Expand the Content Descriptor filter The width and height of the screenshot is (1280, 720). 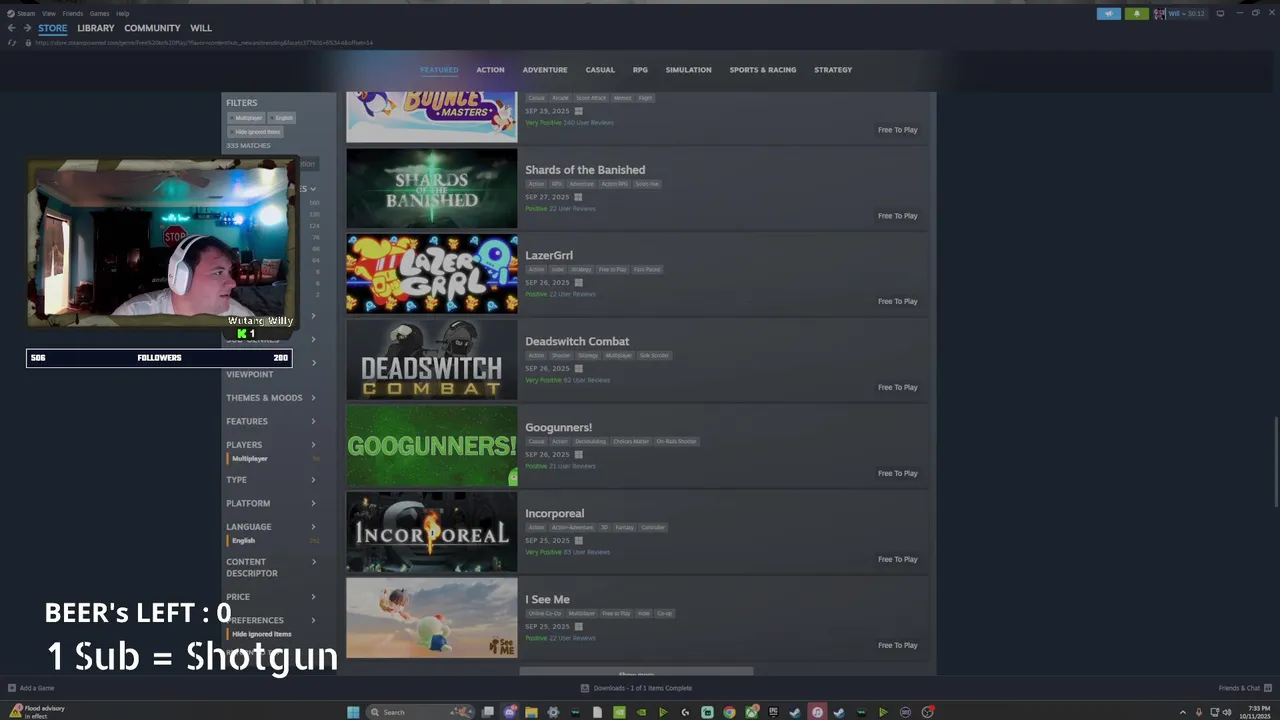click(x=271, y=568)
